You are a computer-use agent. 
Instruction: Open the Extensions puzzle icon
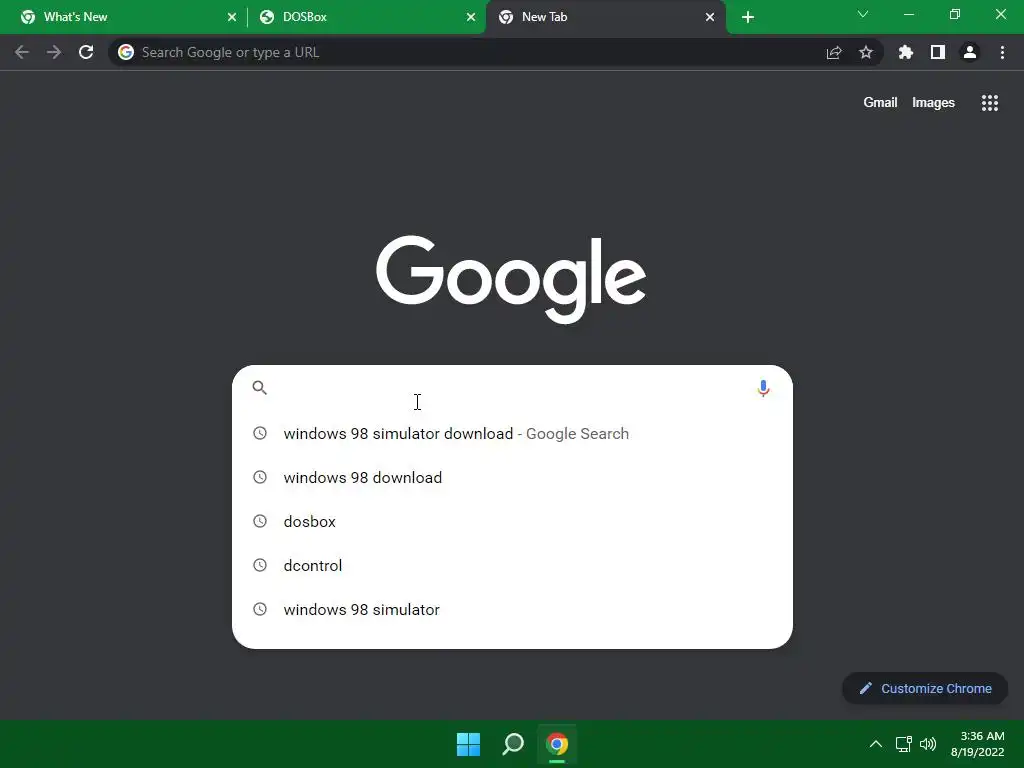pos(906,52)
